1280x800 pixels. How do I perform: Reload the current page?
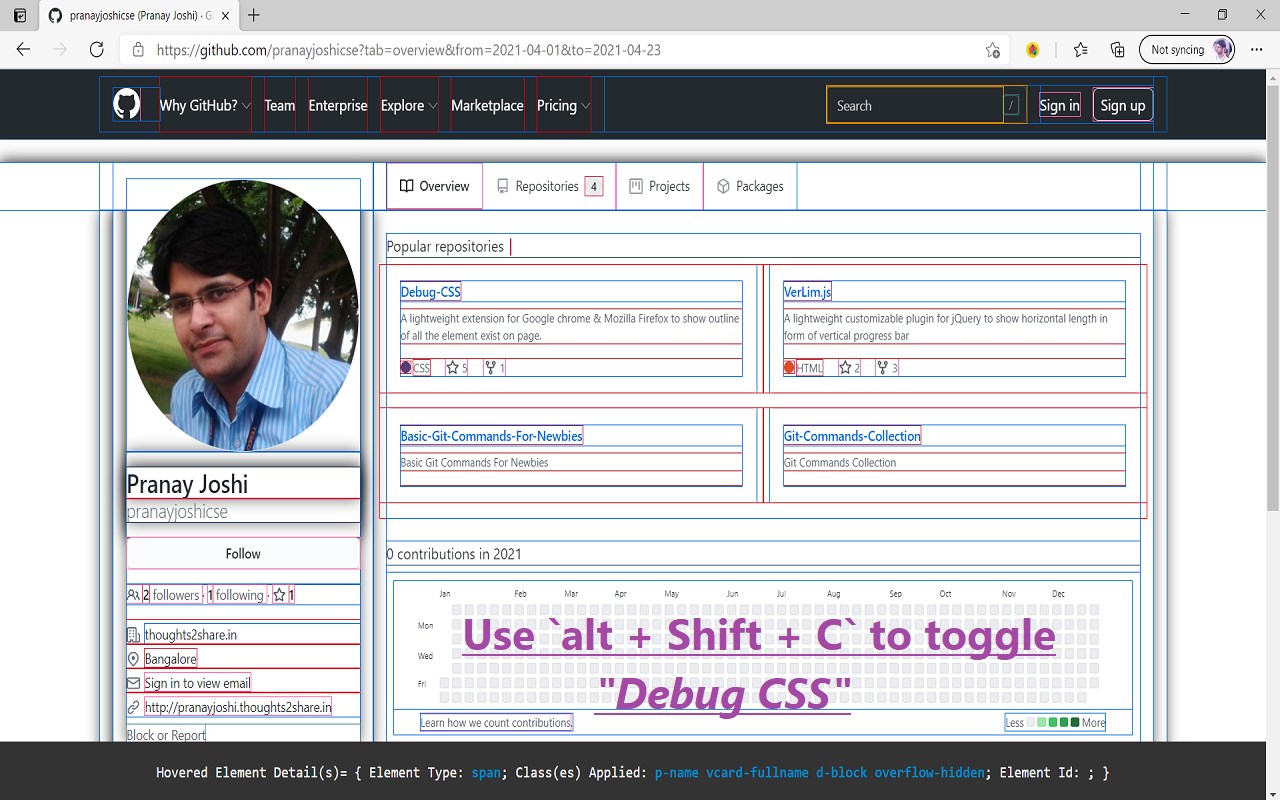tap(97, 50)
